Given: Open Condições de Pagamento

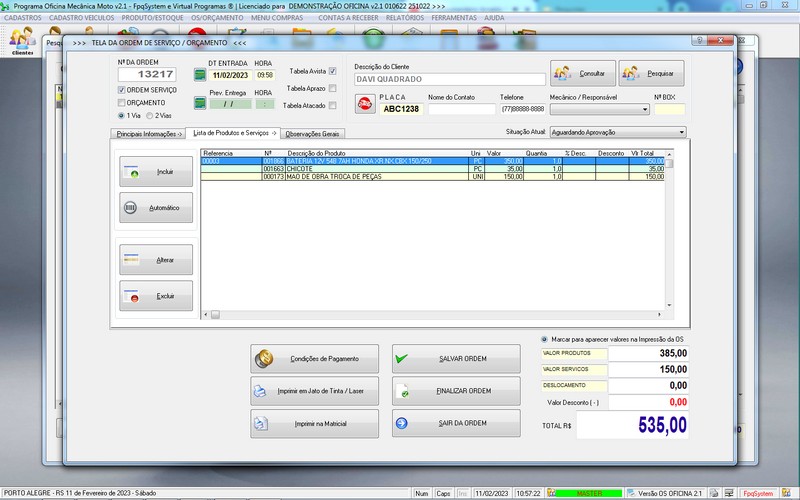Looking at the screenshot, I should pos(314,359).
